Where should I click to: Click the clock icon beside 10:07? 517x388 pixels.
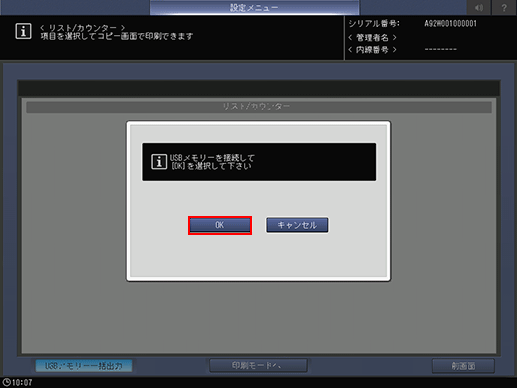(6, 382)
